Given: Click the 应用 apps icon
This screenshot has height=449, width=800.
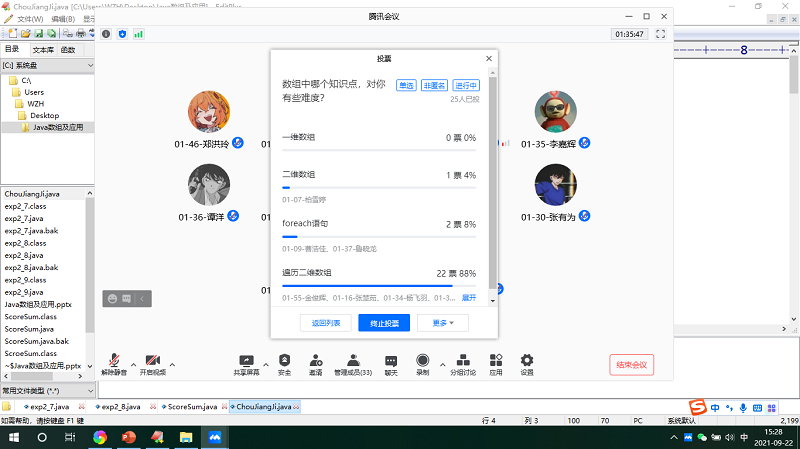Looking at the screenshot, I should 495,360.
